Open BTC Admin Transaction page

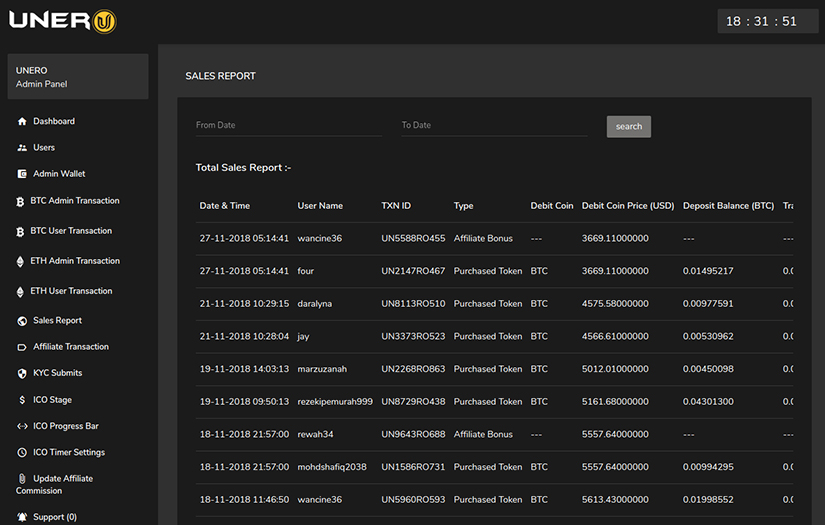point(75,200)
